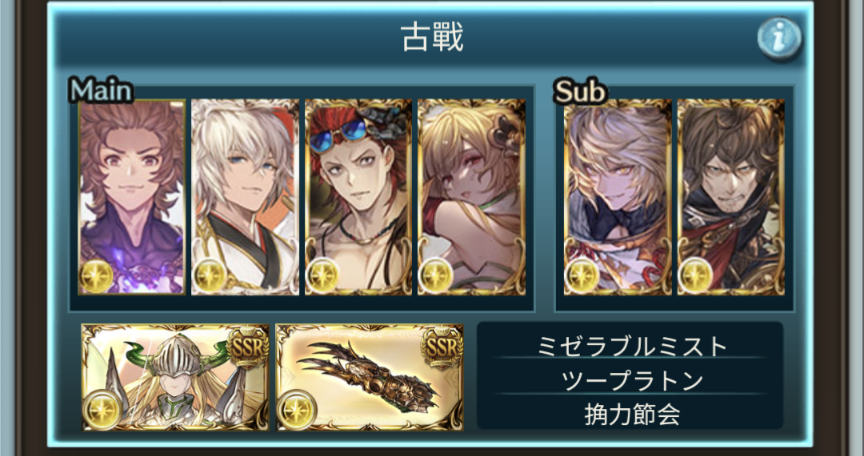Select the brown-haired main character in purple
864x456 pixels.
click(x=132, y=197)
